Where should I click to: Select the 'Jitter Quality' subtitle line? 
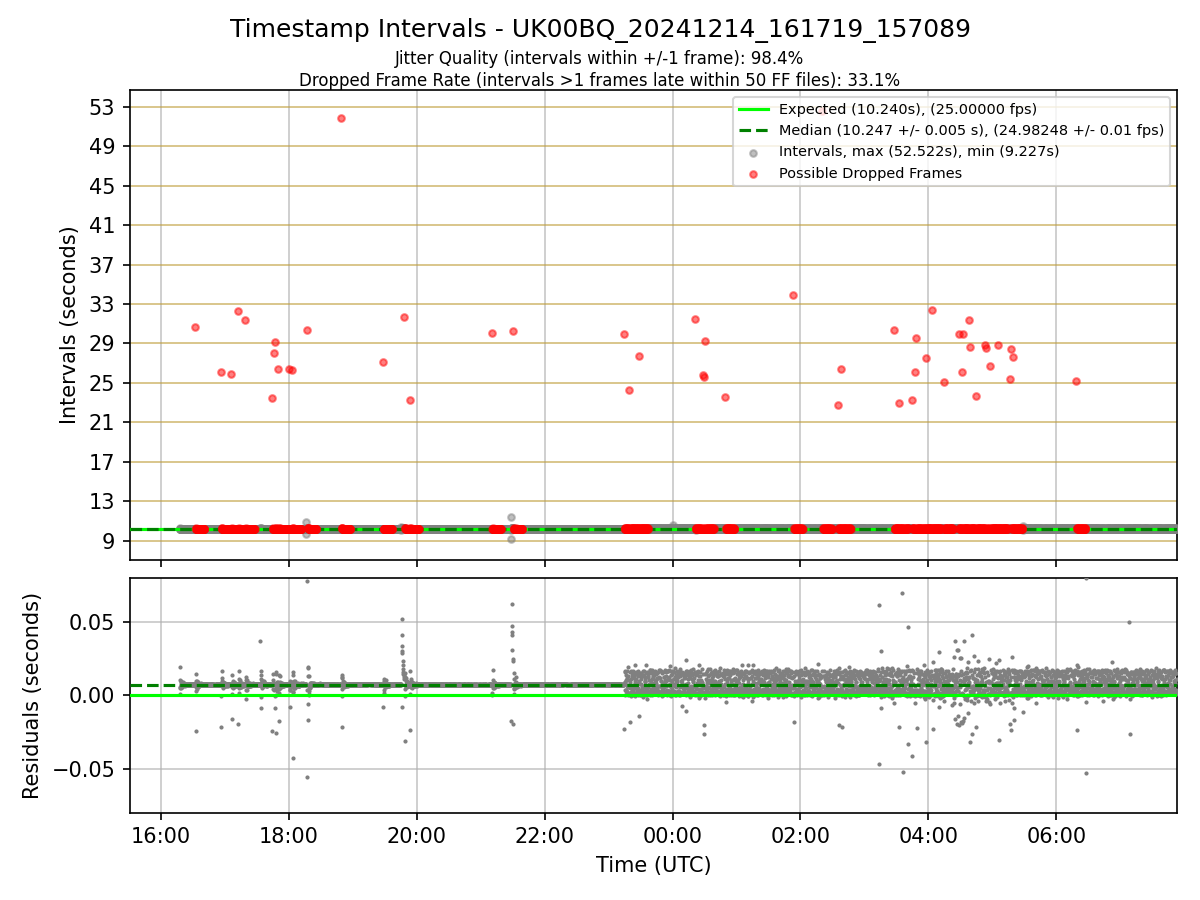pos(599,59)
